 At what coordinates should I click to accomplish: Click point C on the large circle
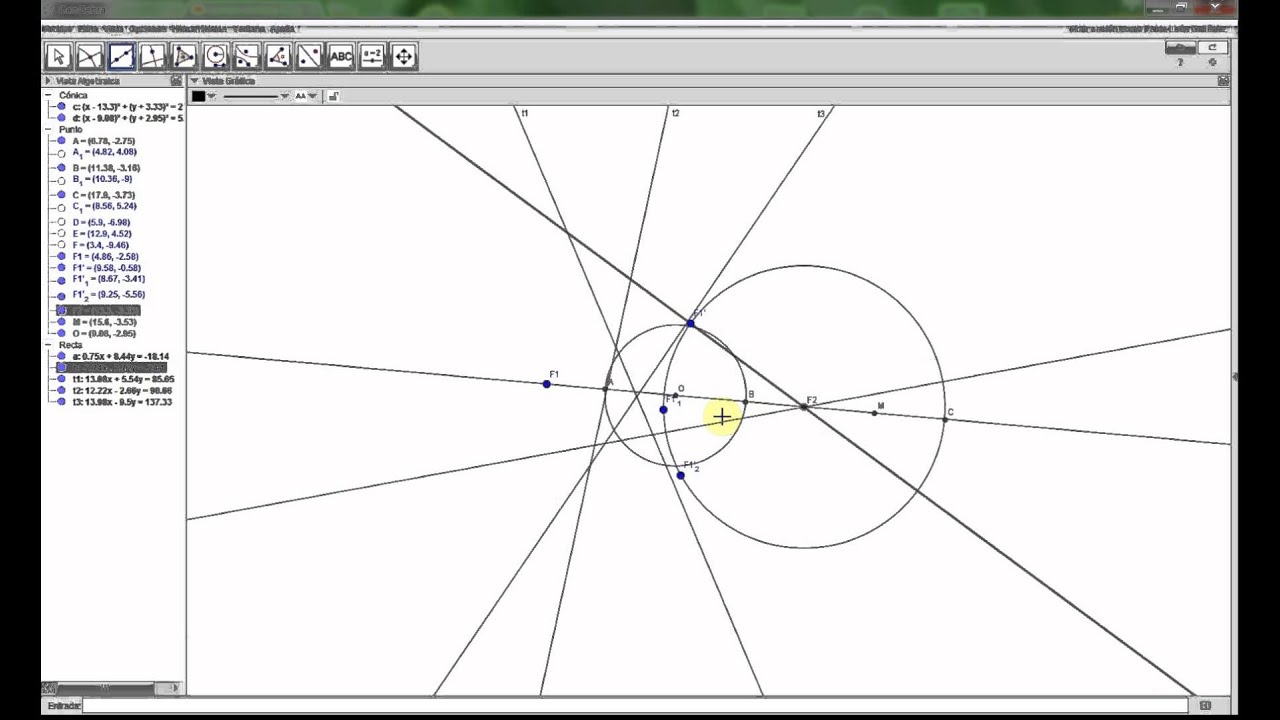[x=945, y=419]
